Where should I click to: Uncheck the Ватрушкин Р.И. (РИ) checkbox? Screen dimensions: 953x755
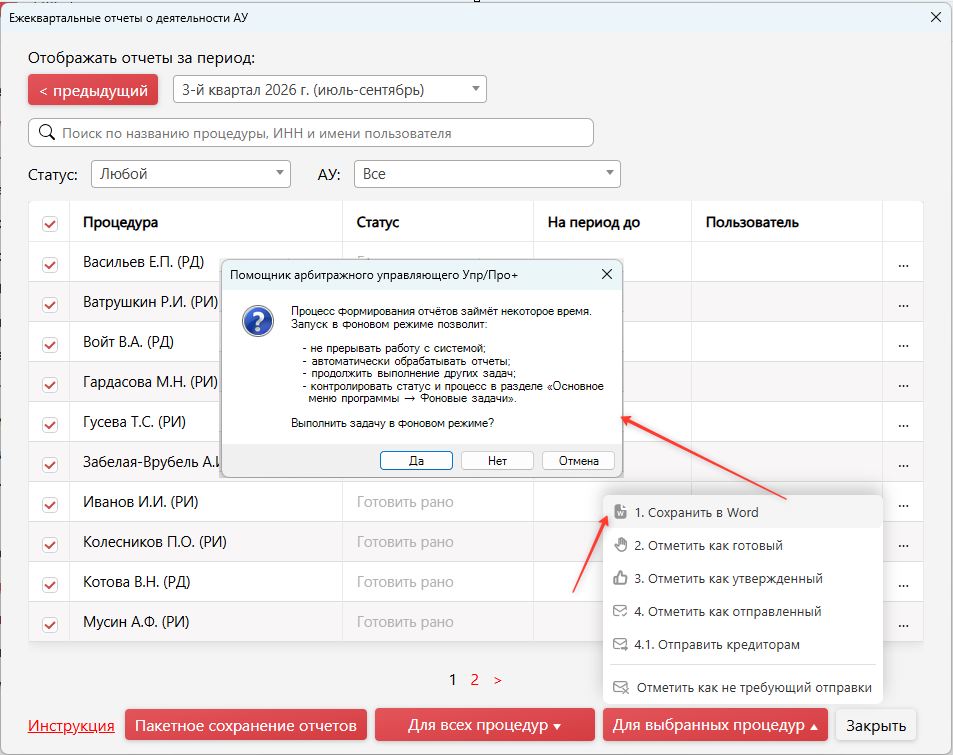click(50, 304)
